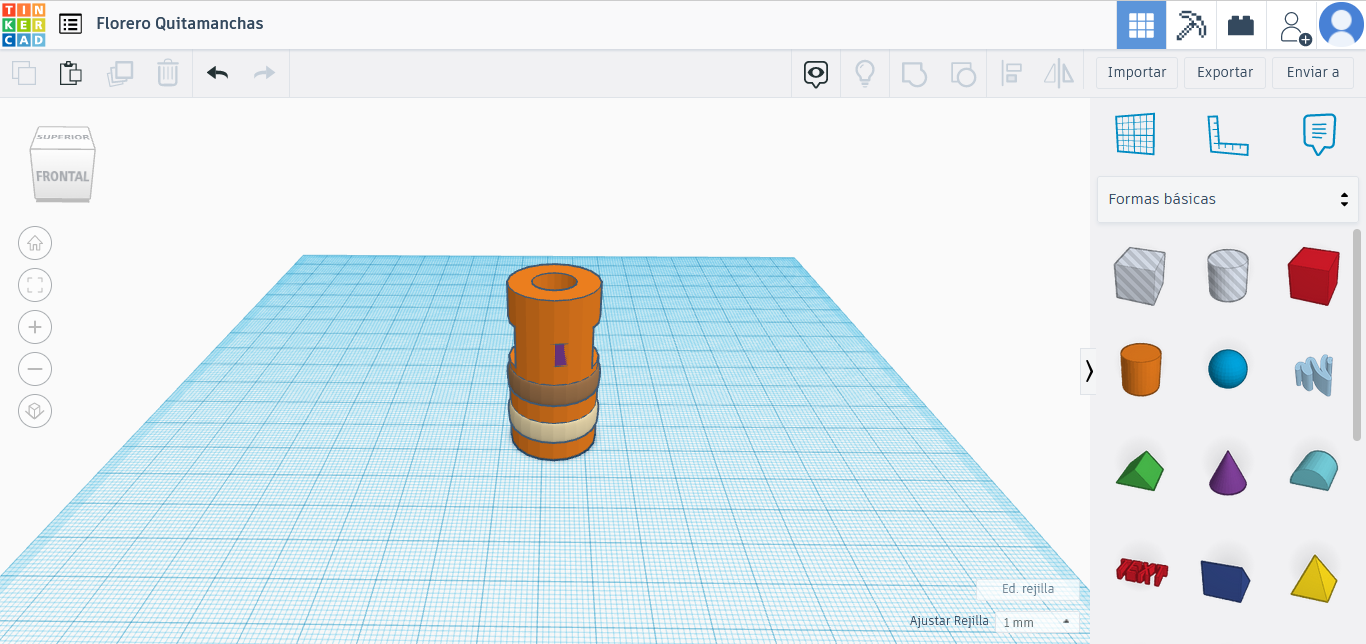Rename the design title Florero Quitamanchas
Image resolution: width=1366 pixels, height=644 pixels.
(x=180, y=23)
